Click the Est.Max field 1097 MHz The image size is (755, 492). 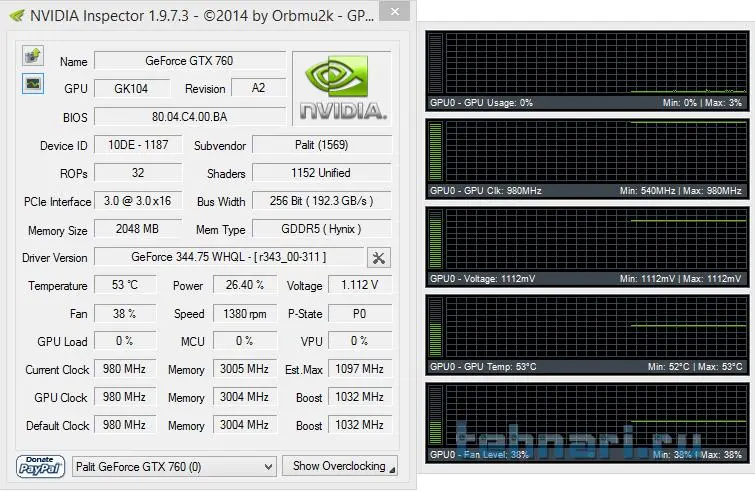coord(360,369)
